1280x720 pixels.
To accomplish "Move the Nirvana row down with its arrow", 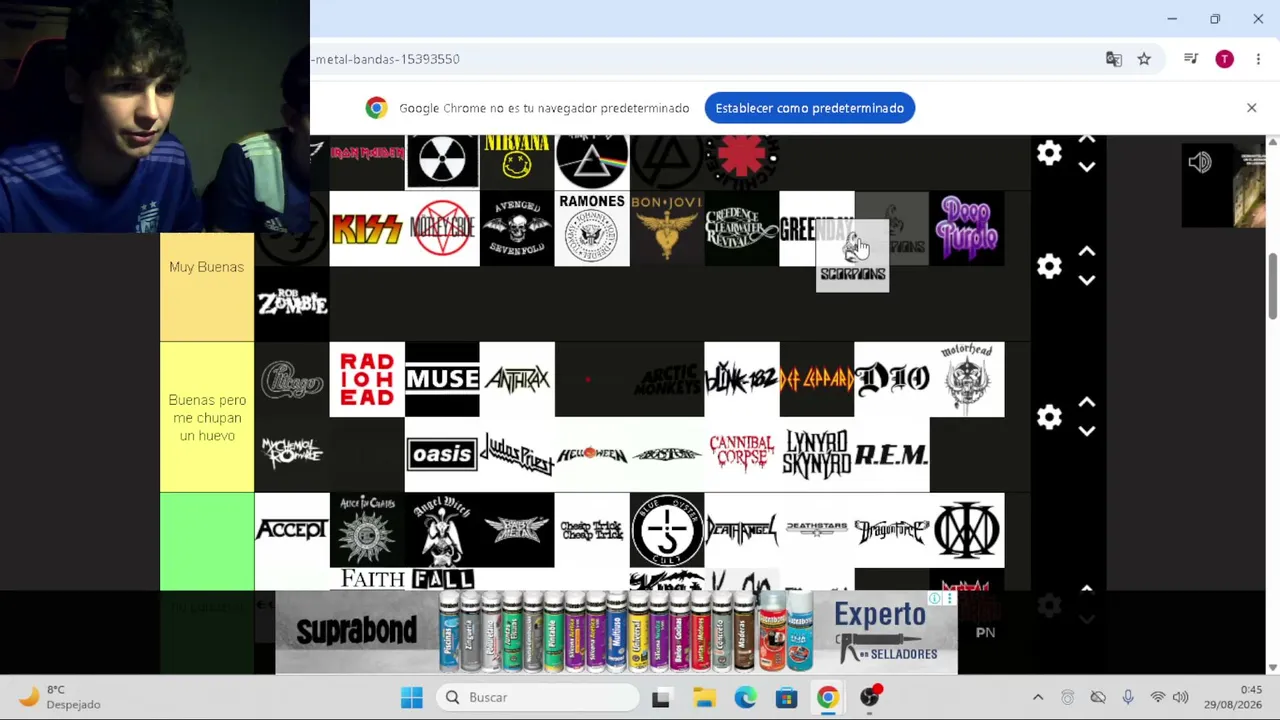I will coord(1087,167).
